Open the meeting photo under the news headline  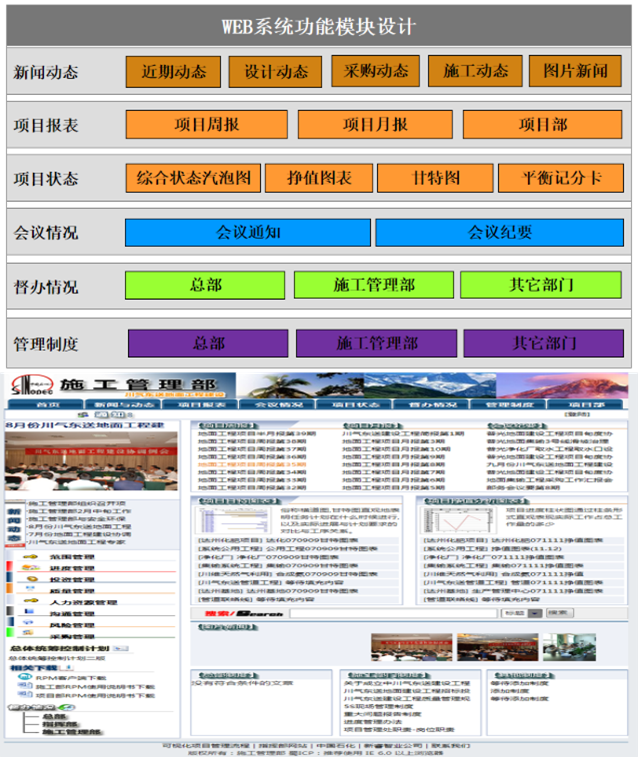[91, 462]
